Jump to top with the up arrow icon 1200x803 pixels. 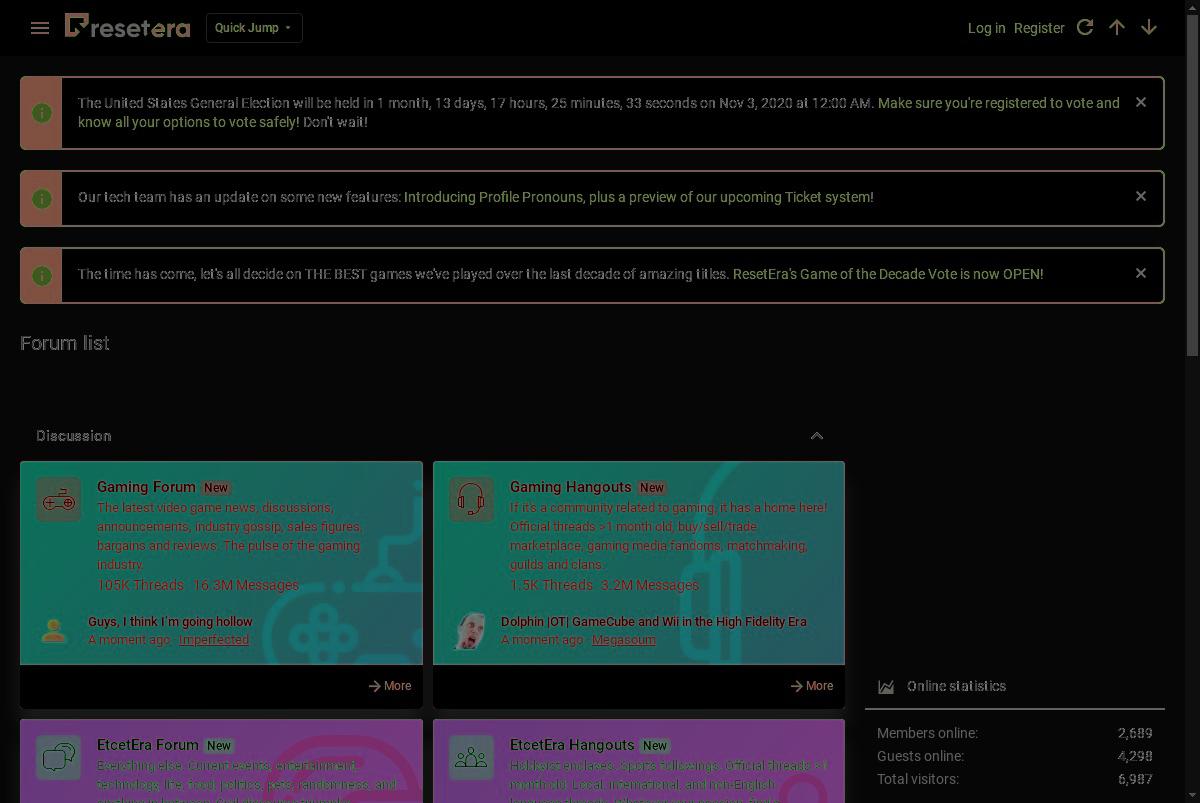[1117, 27]
